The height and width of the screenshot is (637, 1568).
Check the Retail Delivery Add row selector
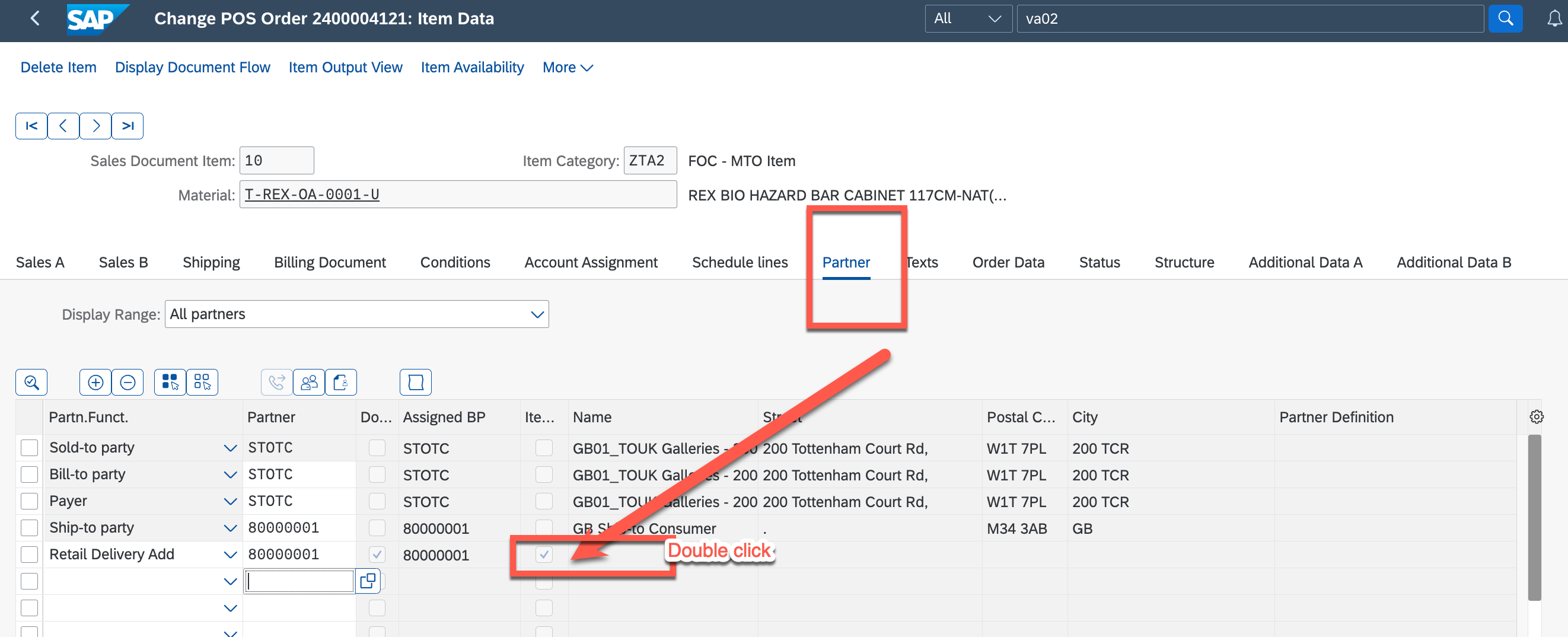(29, 555)
